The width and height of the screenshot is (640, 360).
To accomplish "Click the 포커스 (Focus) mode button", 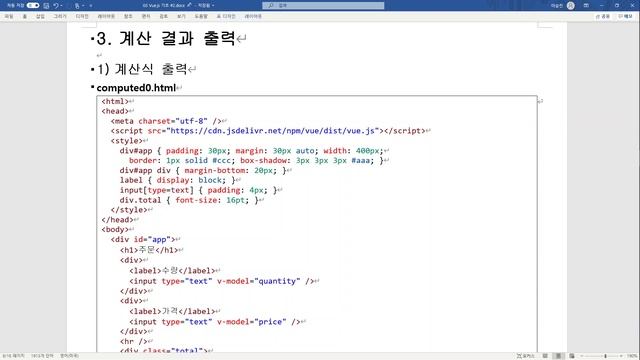I will coord(526,356).
